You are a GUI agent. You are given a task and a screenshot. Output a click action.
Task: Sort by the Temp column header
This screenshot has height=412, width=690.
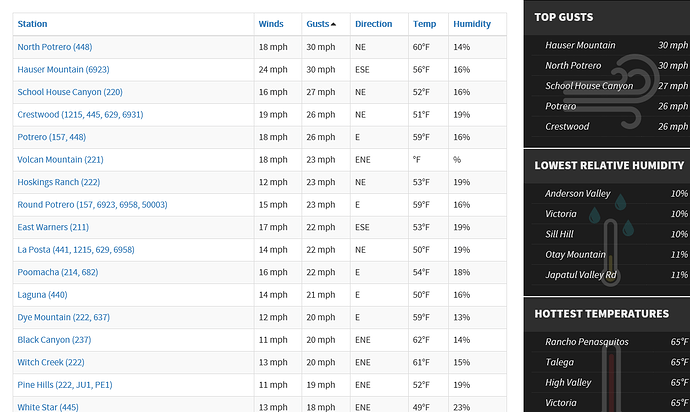(x=424, y=24)
